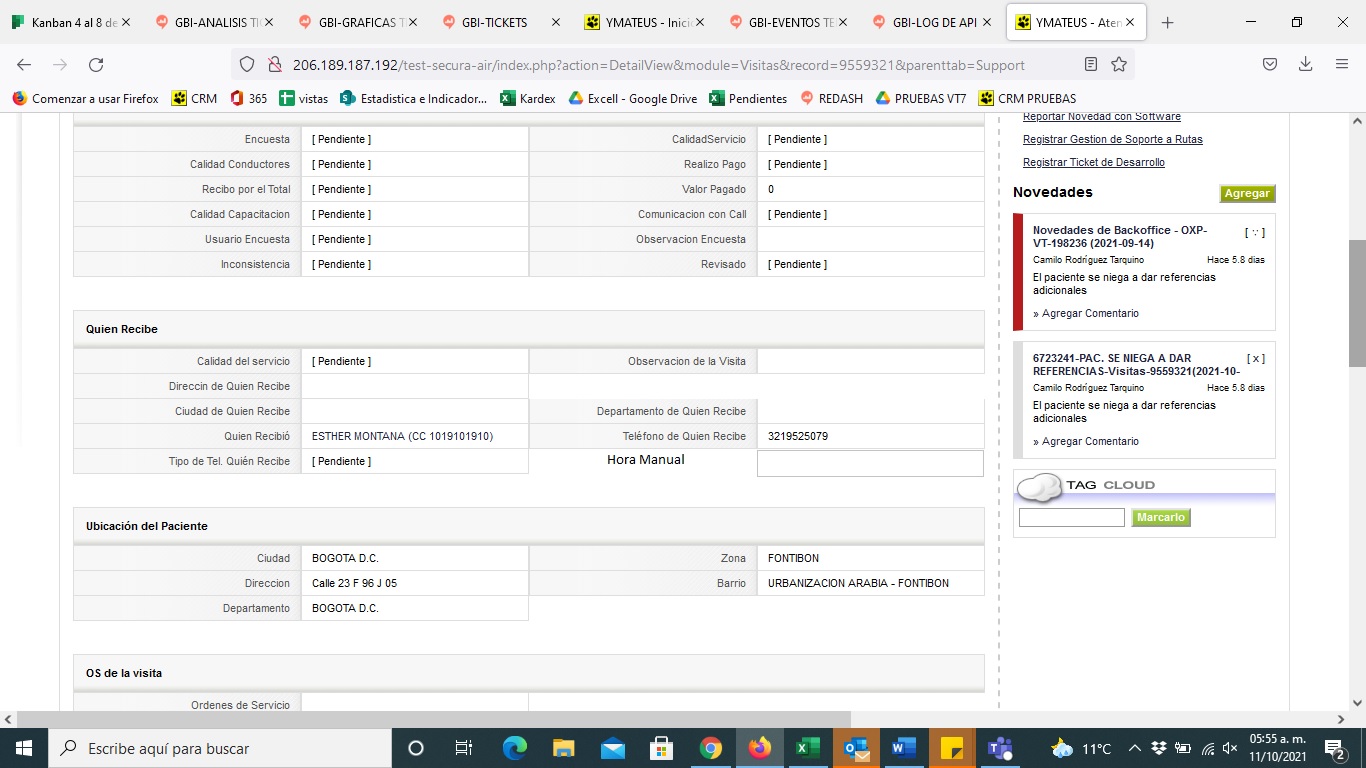The image size is (1366, 768).
Task: Click the browser address bar URL
Action: (659, 65)
